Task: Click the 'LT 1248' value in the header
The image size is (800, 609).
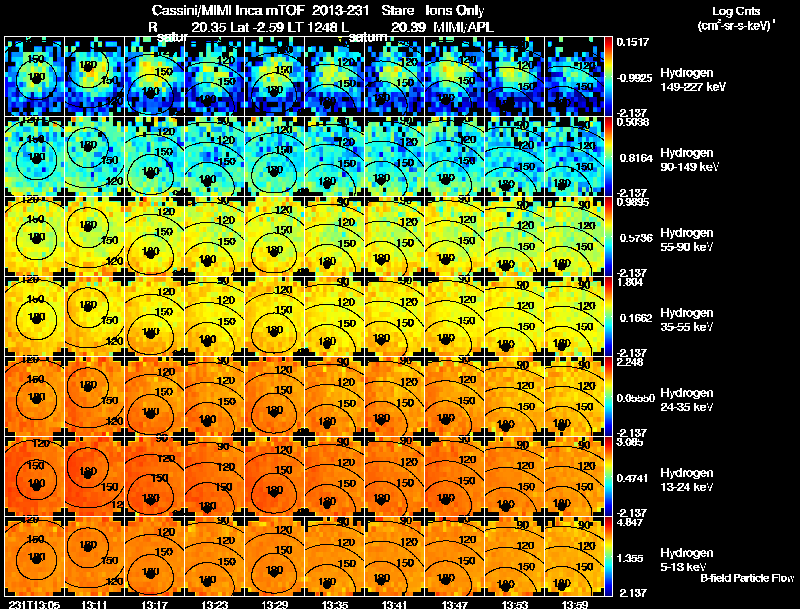Action: 310,28
